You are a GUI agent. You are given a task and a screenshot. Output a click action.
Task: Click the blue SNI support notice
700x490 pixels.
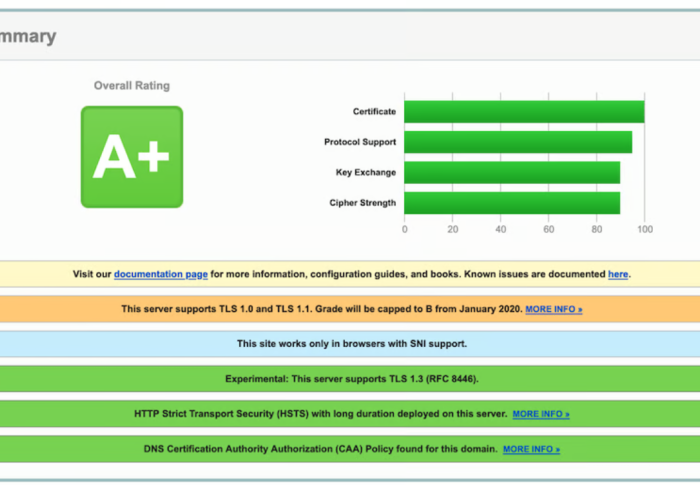point(351,344)
